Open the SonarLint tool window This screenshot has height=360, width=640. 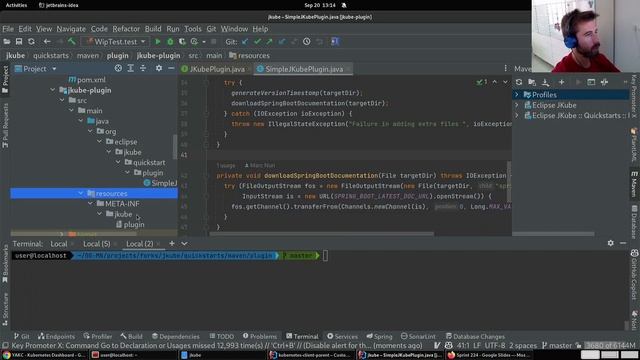tap(418, 336)
